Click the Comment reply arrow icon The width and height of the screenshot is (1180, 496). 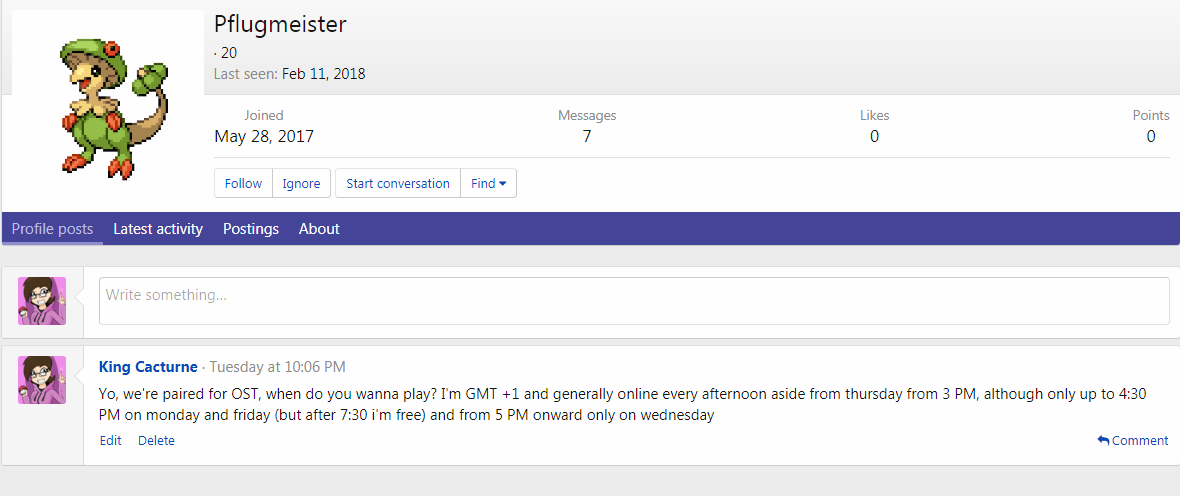1103,441
